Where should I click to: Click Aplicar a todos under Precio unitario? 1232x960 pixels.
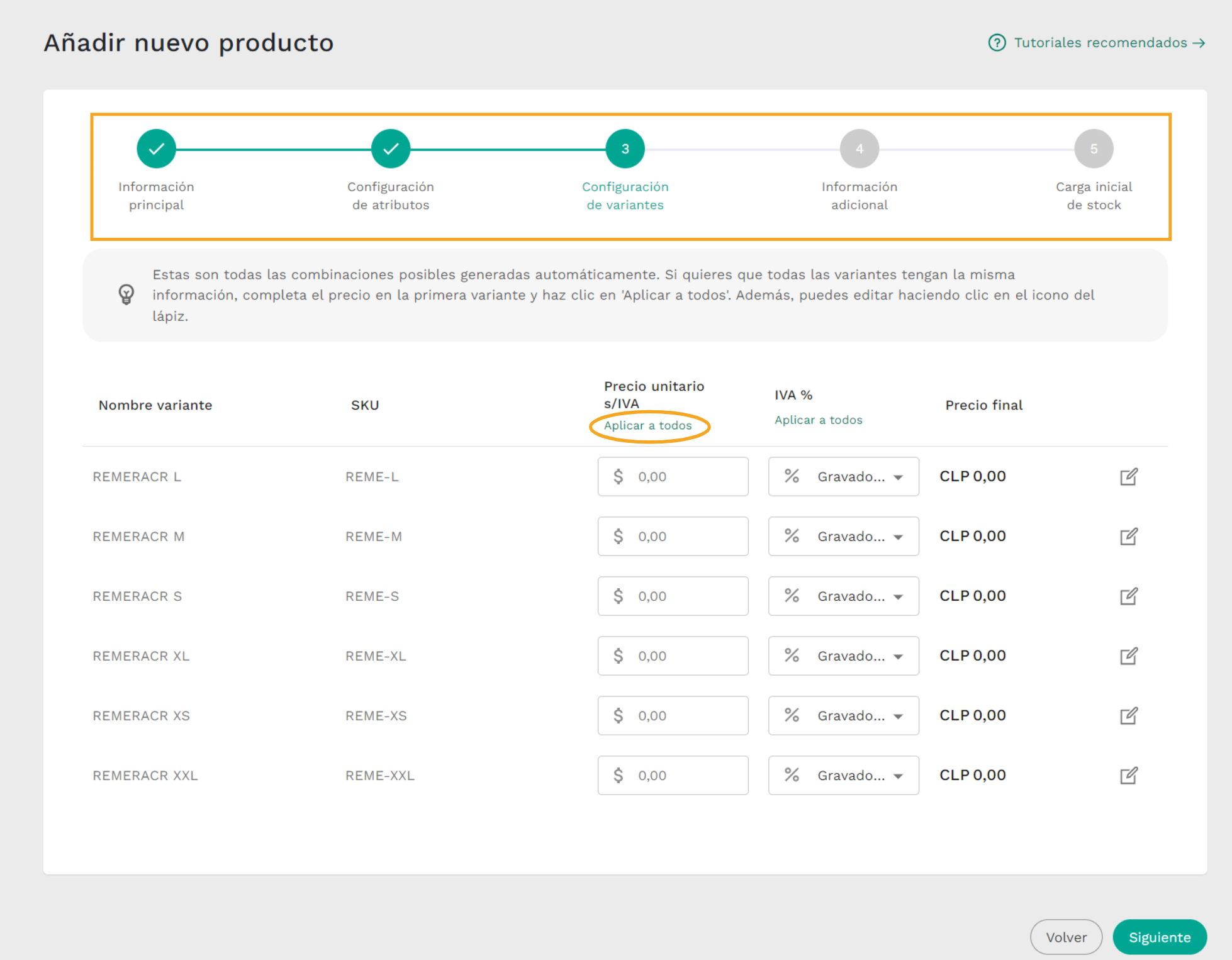648,426
